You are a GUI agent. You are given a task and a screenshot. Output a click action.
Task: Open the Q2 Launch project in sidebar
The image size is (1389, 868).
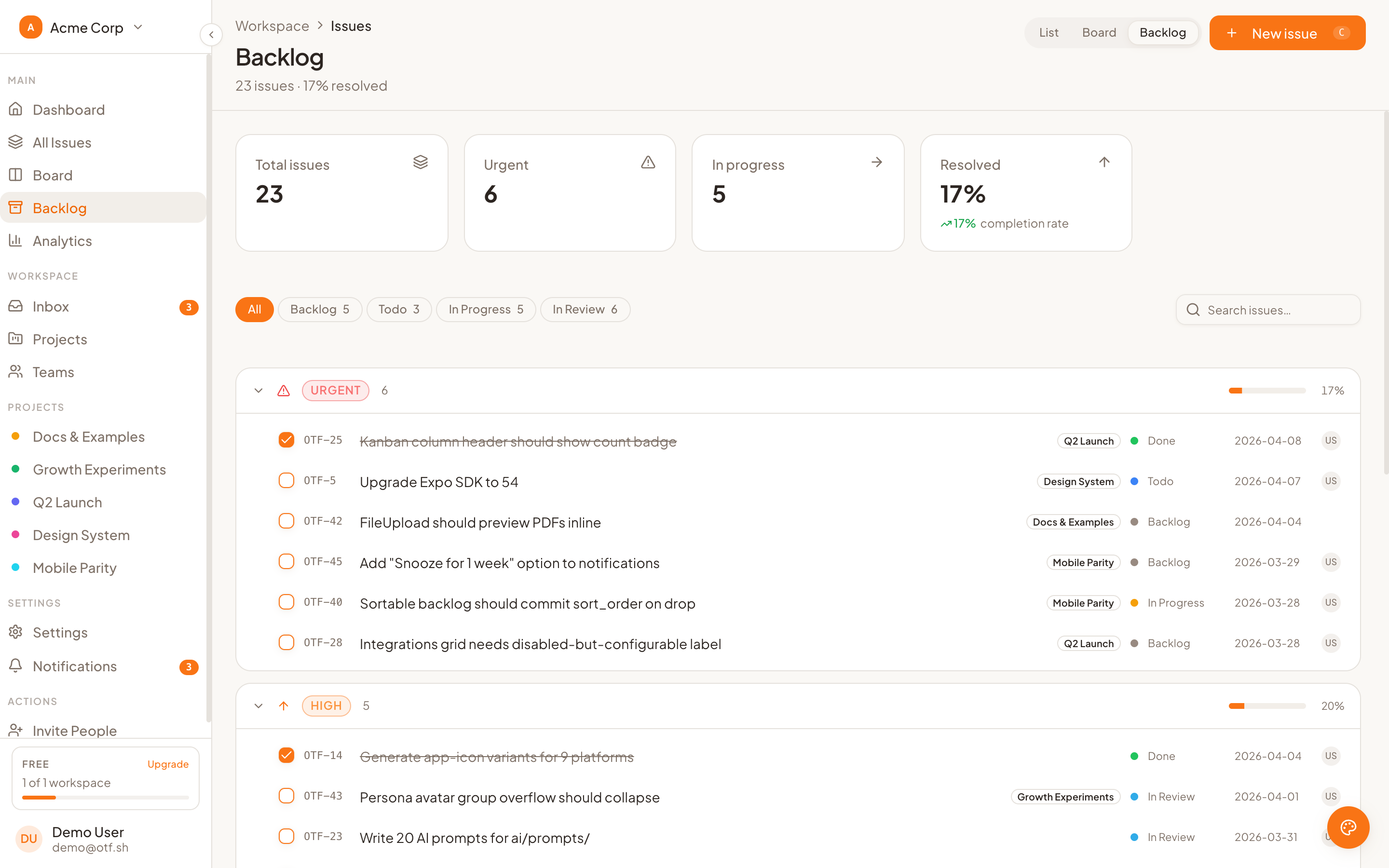[103, 502]
